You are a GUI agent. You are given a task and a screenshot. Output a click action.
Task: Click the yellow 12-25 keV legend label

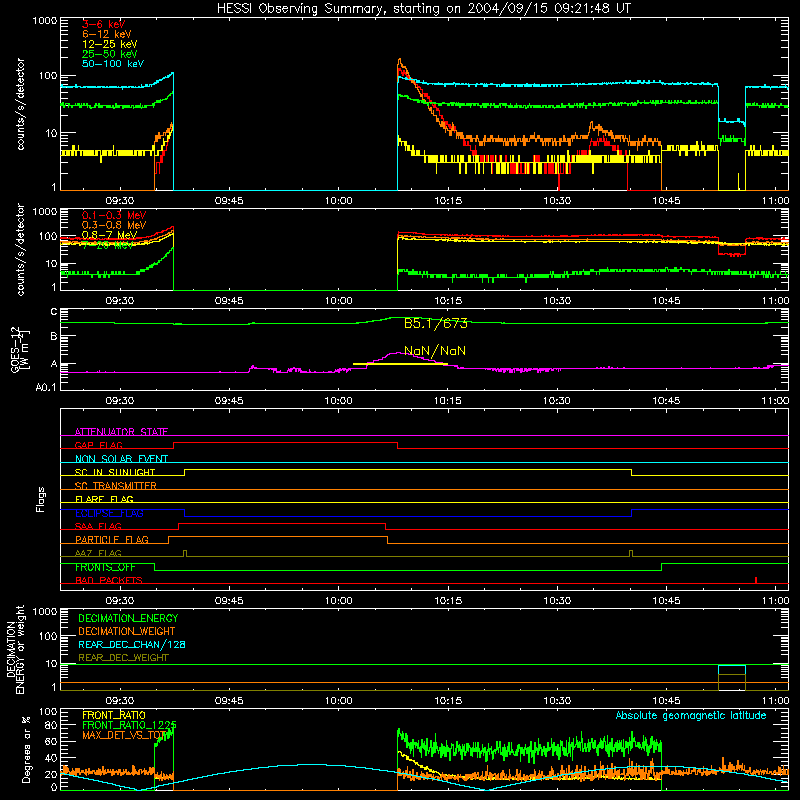[x=109, y=44]
